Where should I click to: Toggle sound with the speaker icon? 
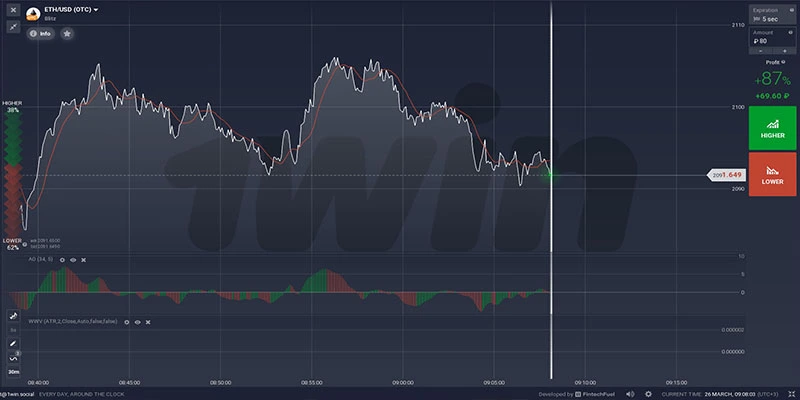pyautogui.click(x=630, y=394)
